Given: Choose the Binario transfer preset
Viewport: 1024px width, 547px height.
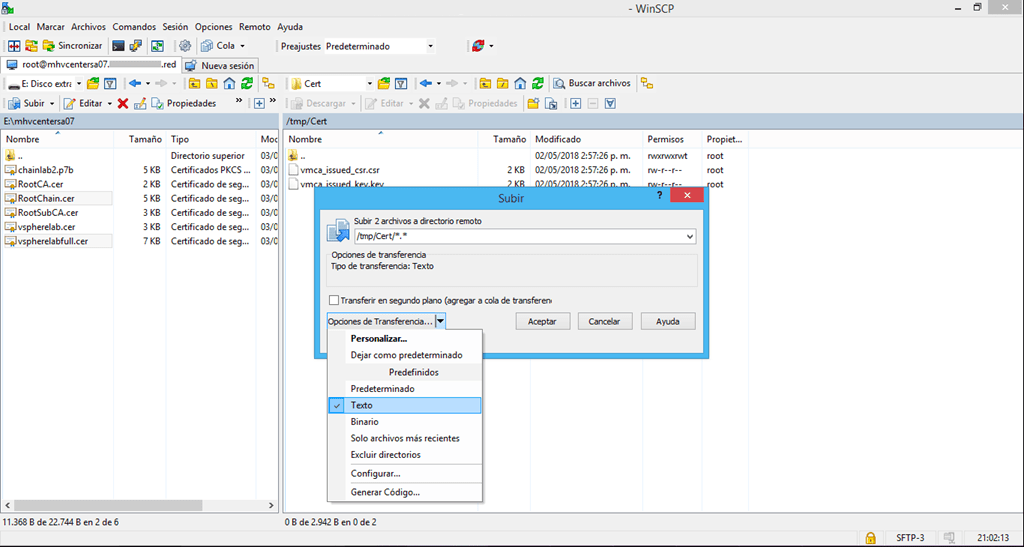Looking at the screenshot, I should [364, 422].
